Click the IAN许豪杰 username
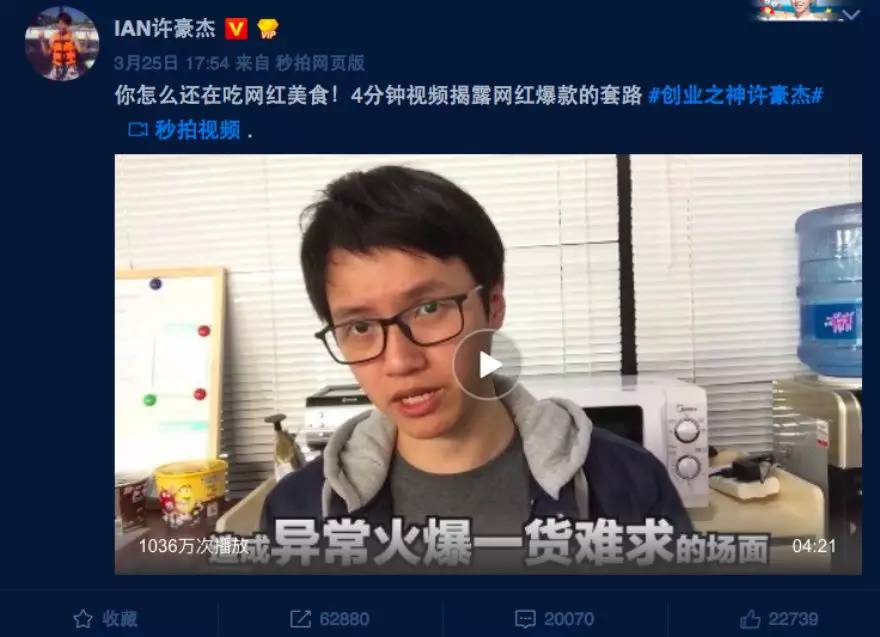Image resolution: width=880 pixels, height=637 pixels. pyautogui.click(x=164, y=28)
